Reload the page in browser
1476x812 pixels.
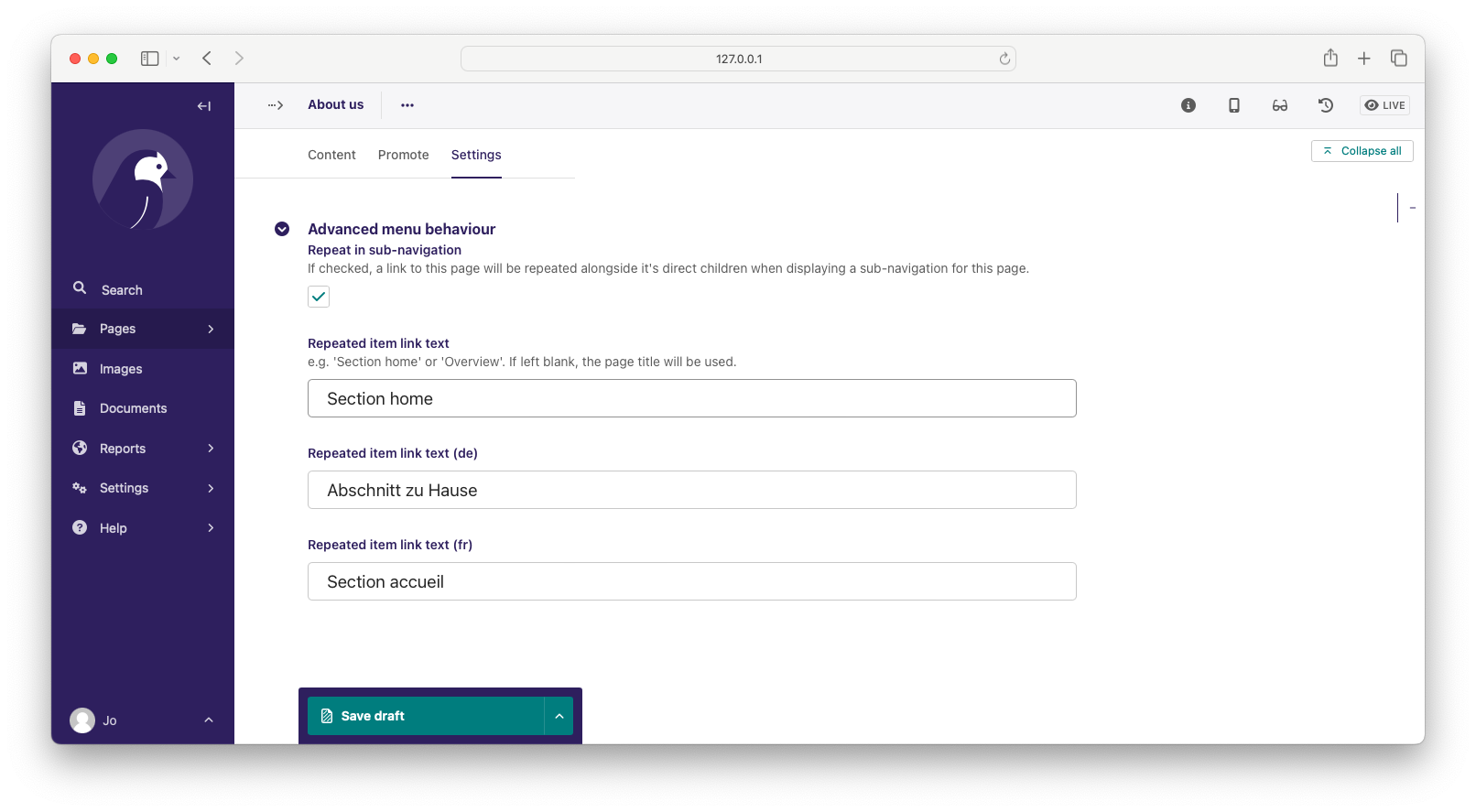tap(1004, 59)
